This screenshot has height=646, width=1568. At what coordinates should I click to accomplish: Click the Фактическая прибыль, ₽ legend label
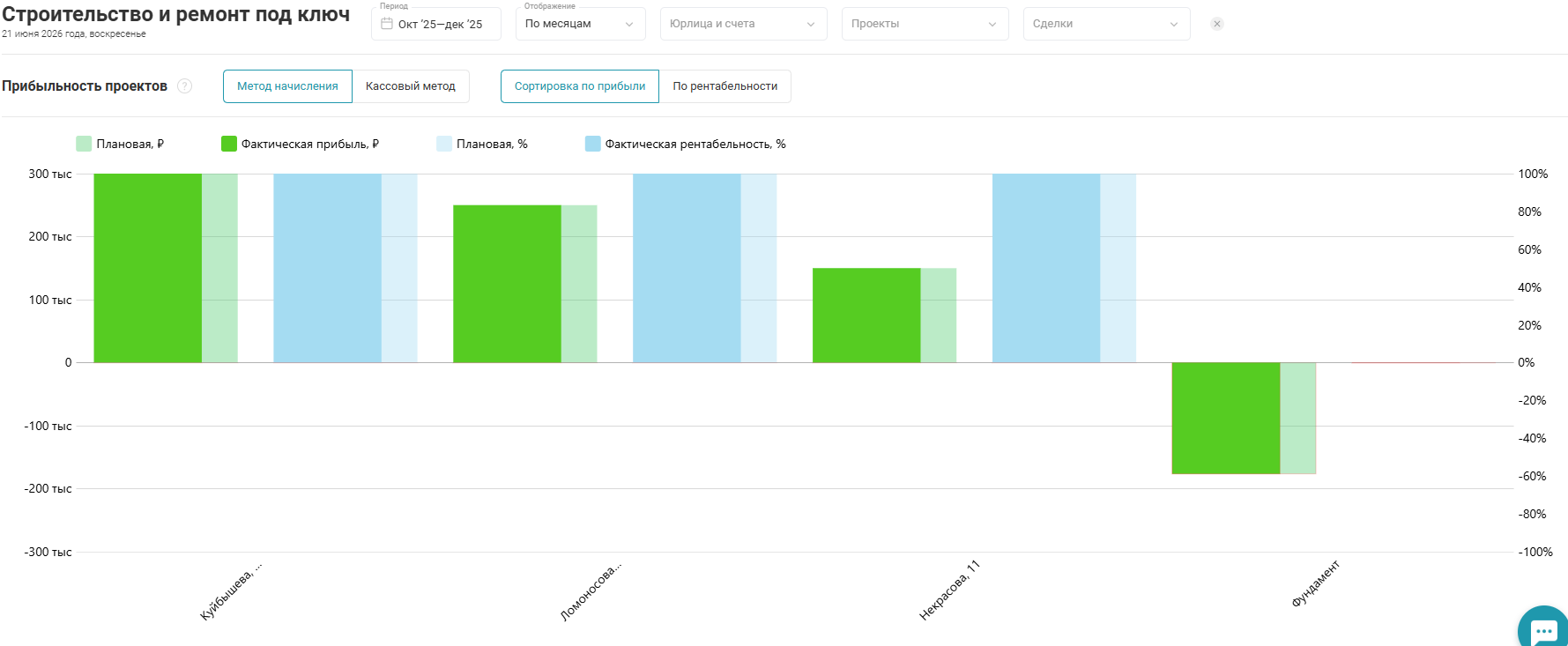click(310, 144)
